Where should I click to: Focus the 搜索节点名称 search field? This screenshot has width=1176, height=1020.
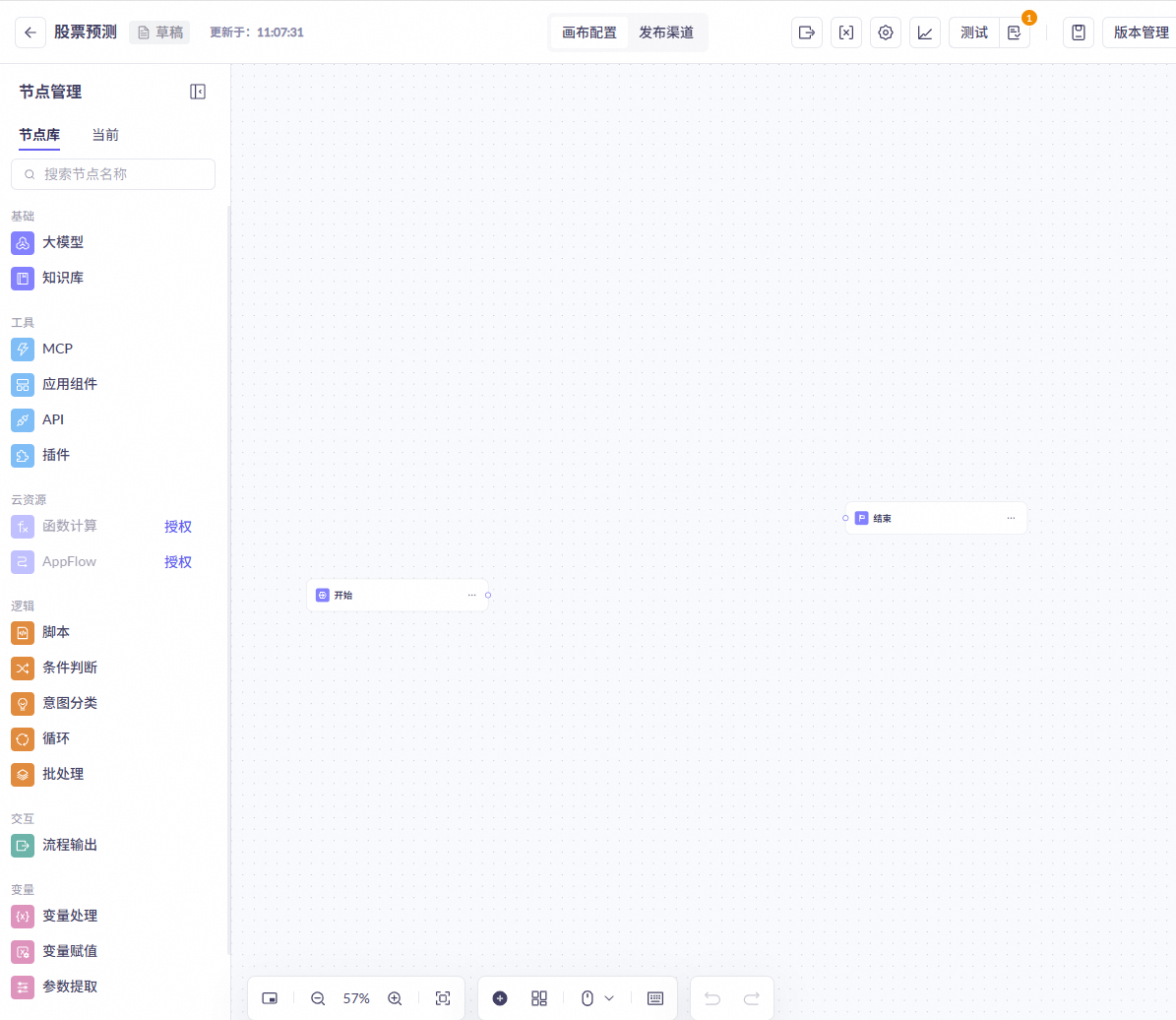(113, 174)
